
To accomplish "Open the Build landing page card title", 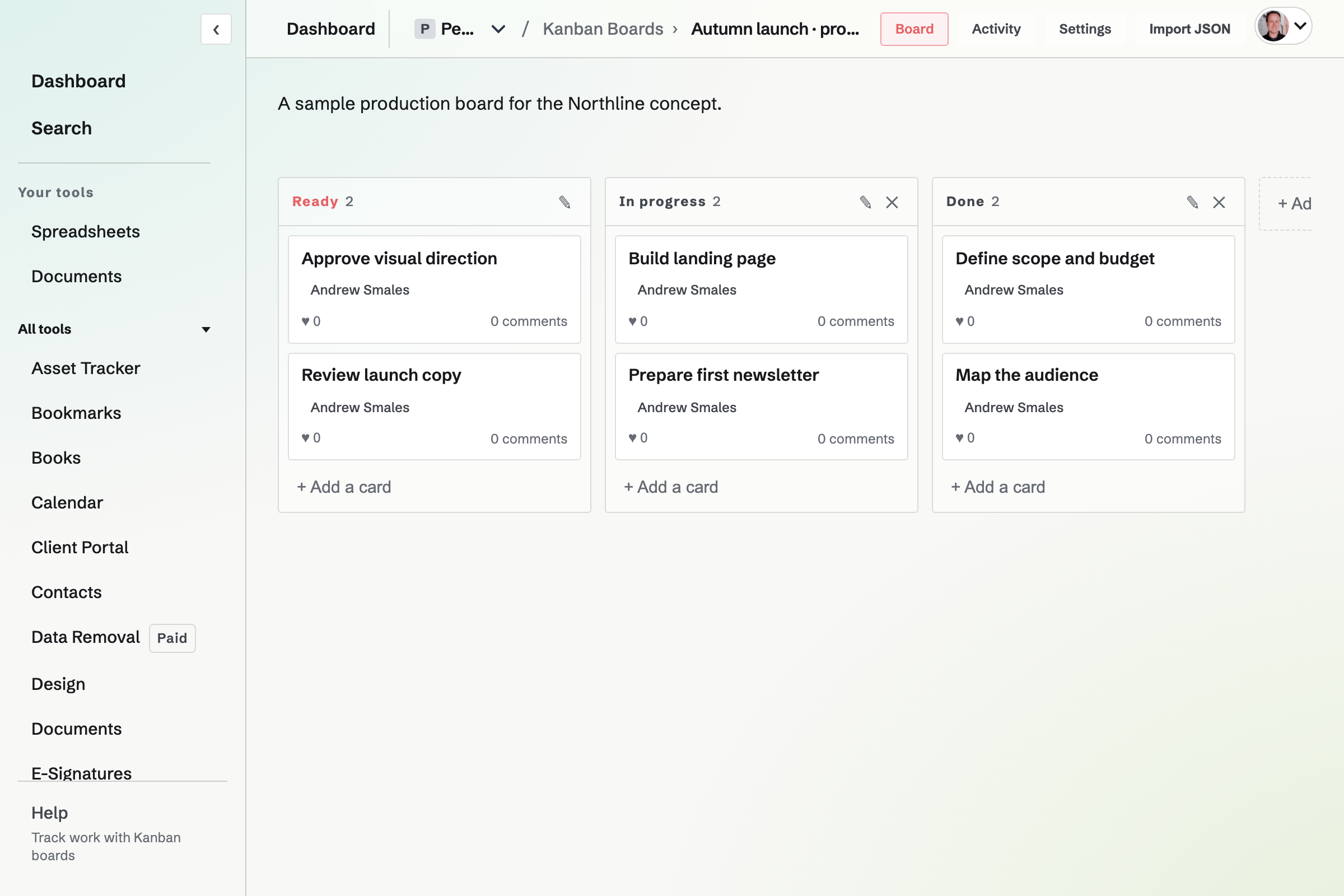I will [x=702, y=258].
